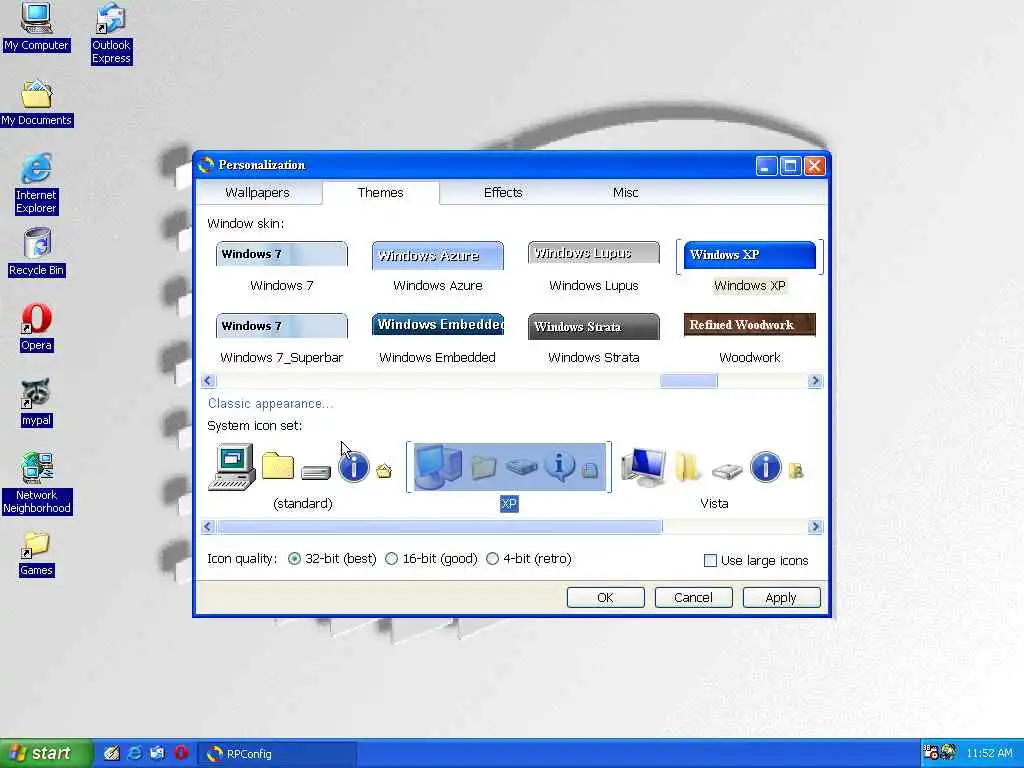Open the Misc tab
The image size is (1024, 768).
(625, 193)
